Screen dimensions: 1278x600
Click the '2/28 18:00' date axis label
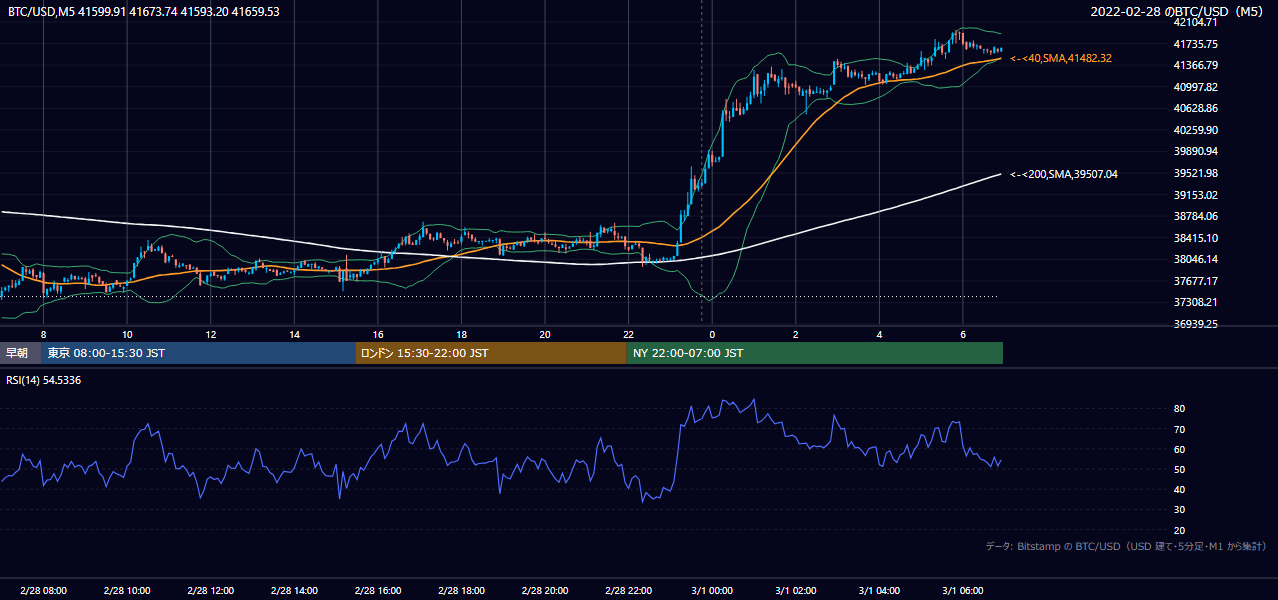coord(461,591)
